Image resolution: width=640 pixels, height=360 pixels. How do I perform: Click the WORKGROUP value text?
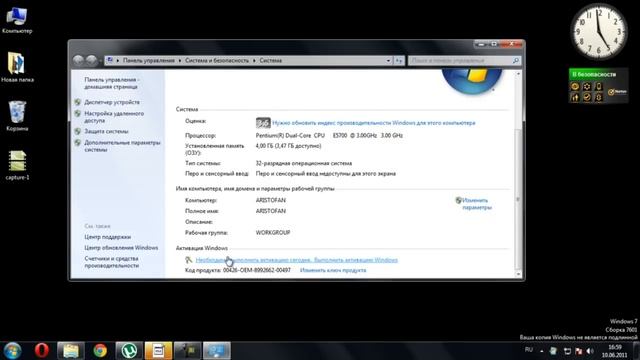coord(273,233)
